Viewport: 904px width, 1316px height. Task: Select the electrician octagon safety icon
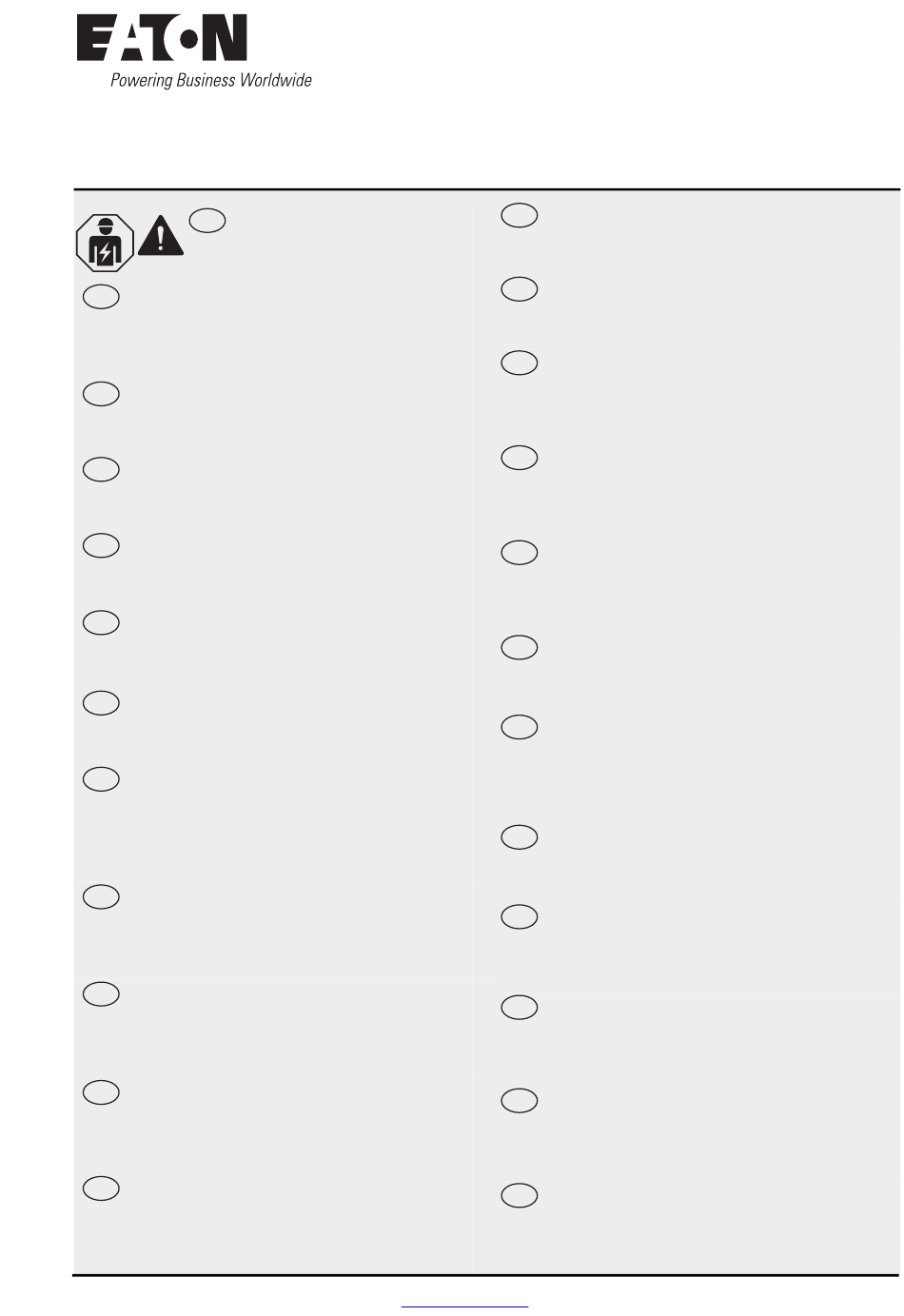[105, 243]
